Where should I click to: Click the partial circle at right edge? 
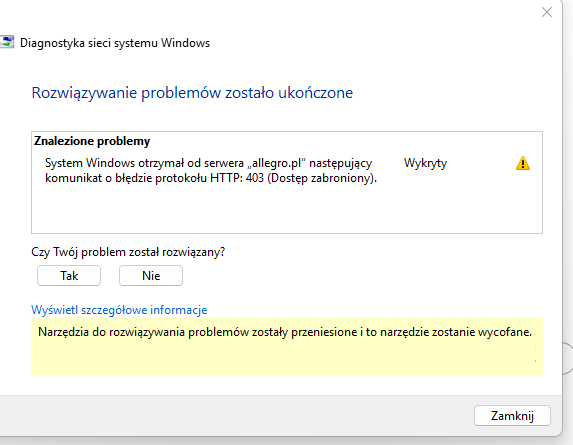tap(567, 358)
